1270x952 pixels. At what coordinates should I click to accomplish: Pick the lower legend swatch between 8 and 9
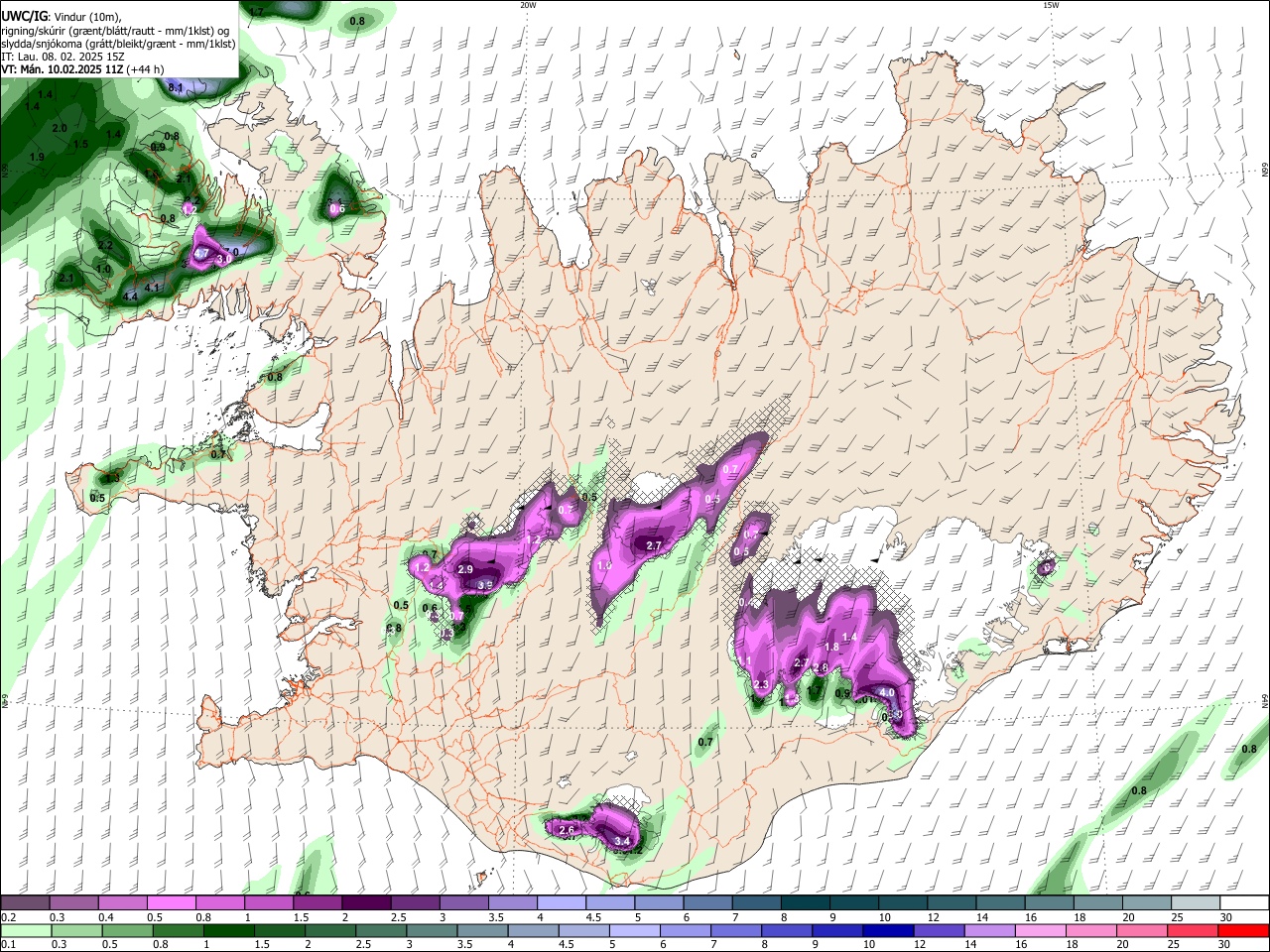[x=789, y=930]
